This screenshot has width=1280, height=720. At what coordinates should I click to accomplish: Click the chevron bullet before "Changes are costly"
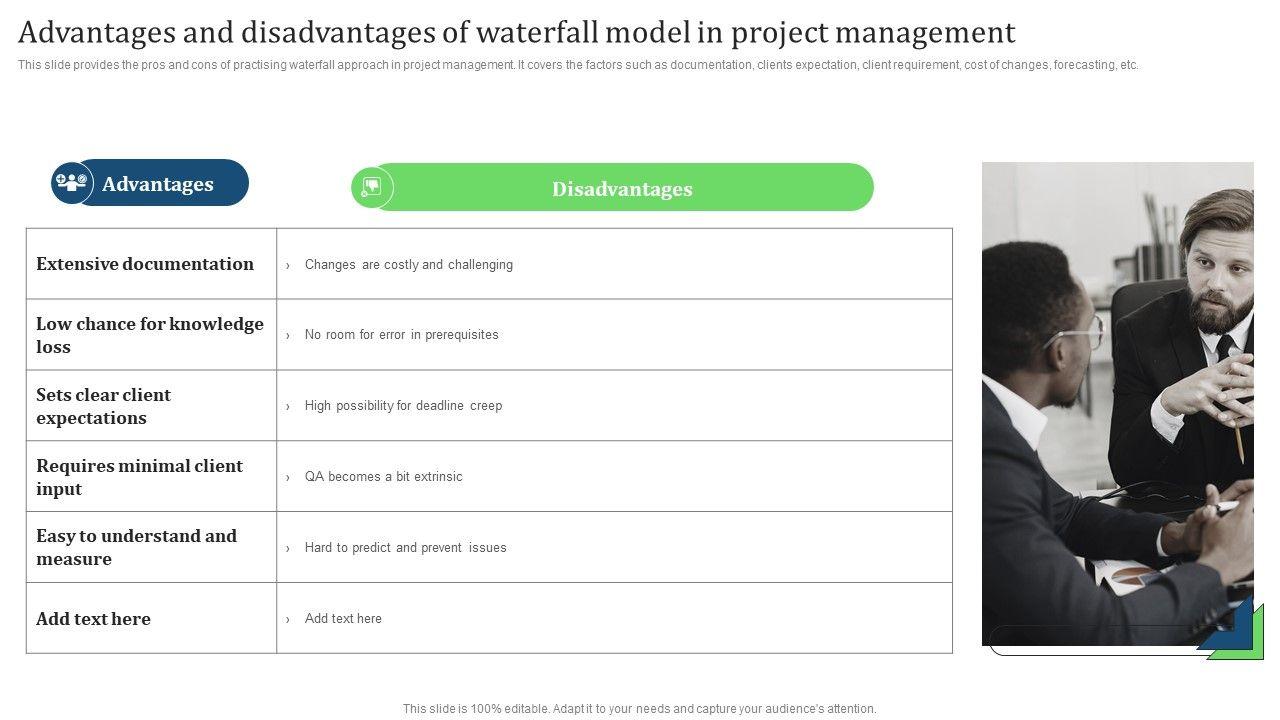click(288, 266)
